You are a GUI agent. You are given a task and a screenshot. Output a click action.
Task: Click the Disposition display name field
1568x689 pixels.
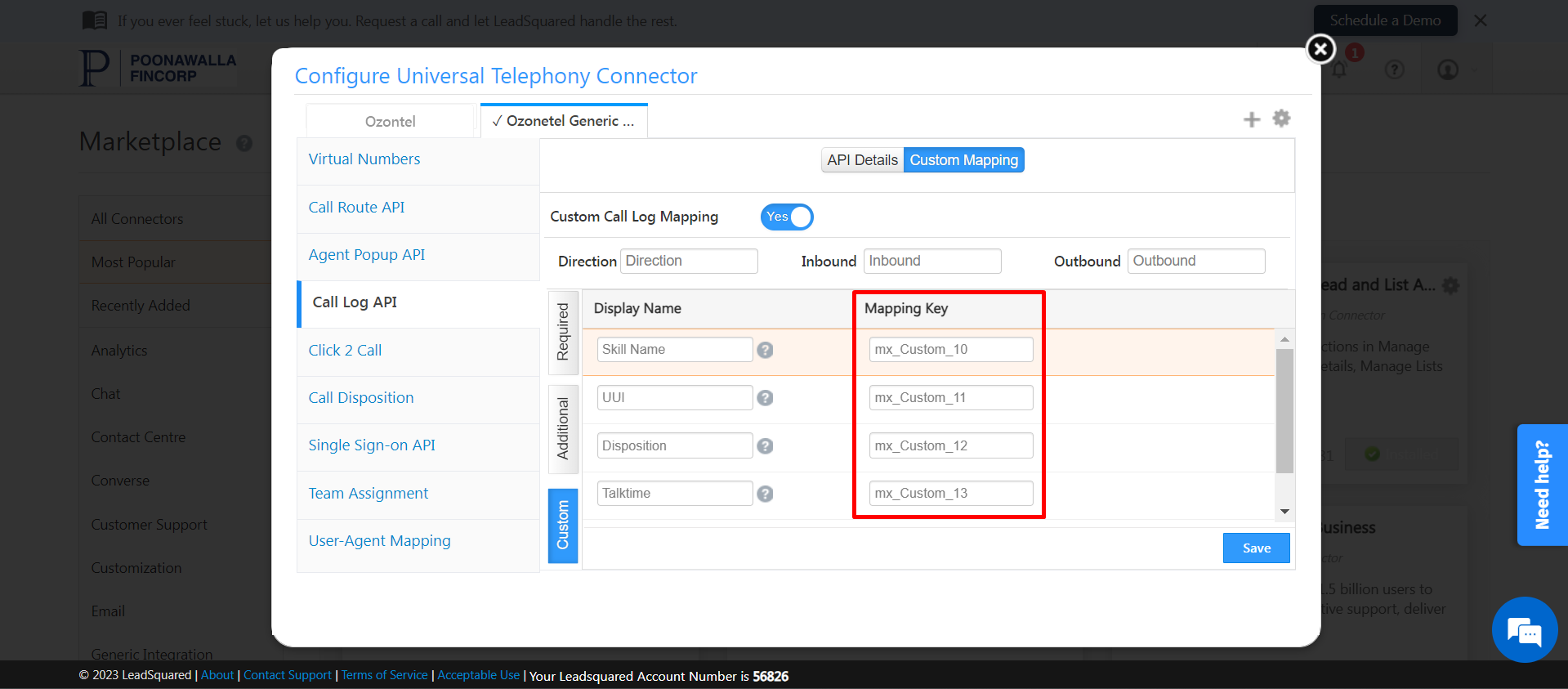675,446
